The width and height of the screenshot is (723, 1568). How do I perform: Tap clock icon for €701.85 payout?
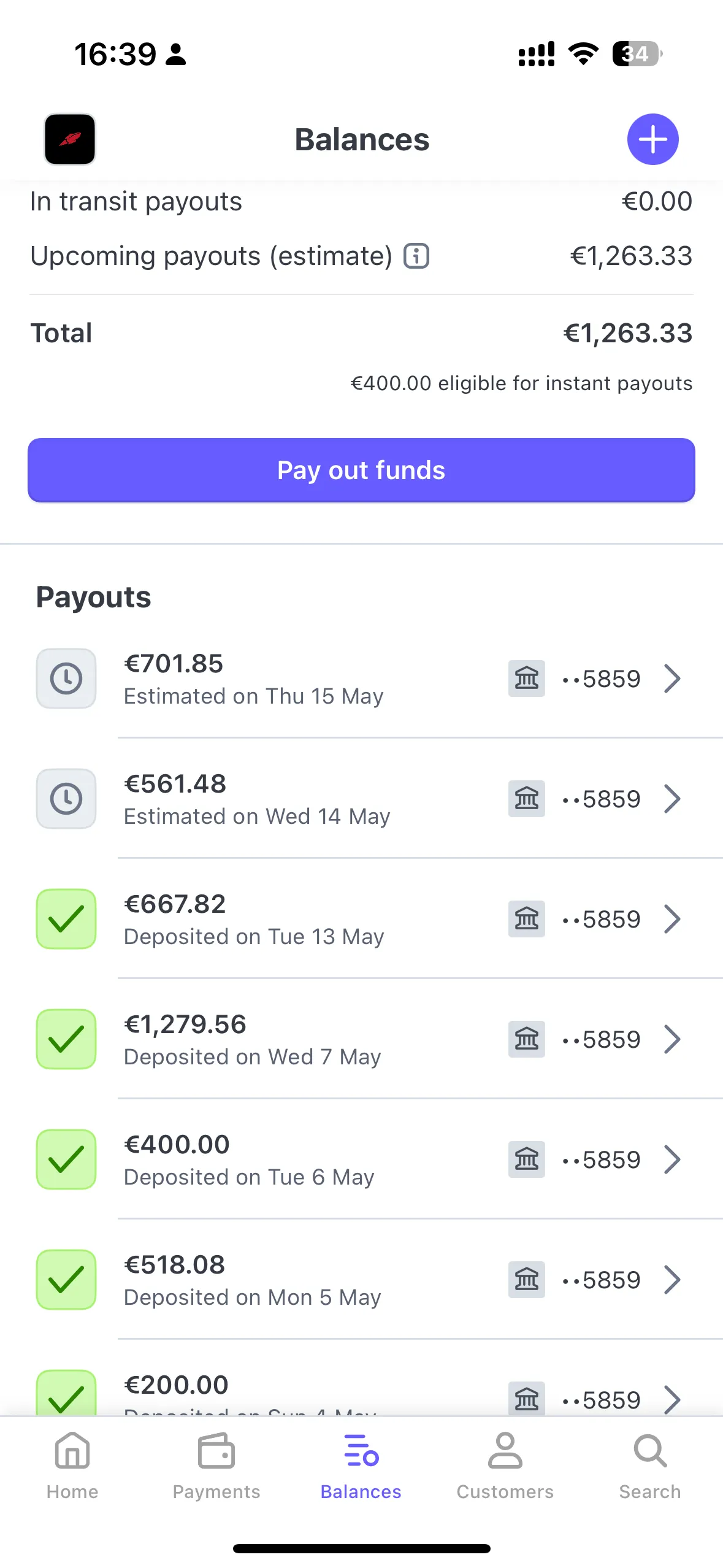tap(66, 678)
